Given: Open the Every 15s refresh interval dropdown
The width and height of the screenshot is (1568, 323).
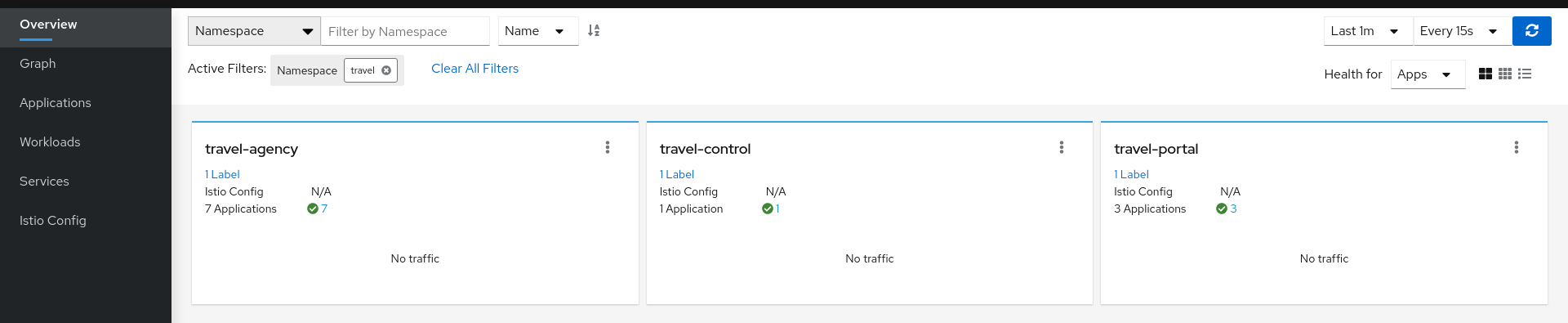Looking at the screenshot, I should tap(1463, 31).
